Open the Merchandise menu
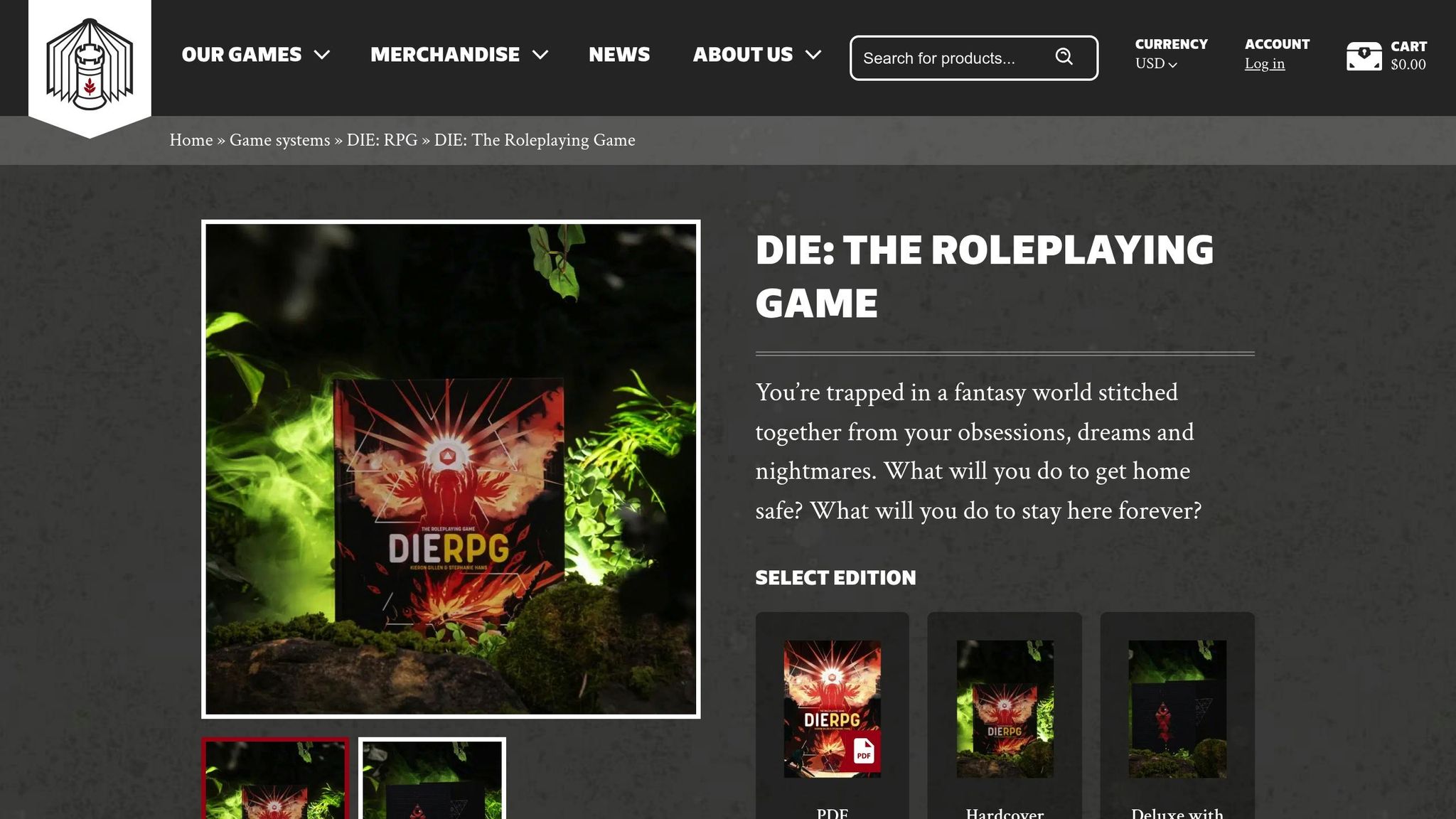 [x=445, y=55]
